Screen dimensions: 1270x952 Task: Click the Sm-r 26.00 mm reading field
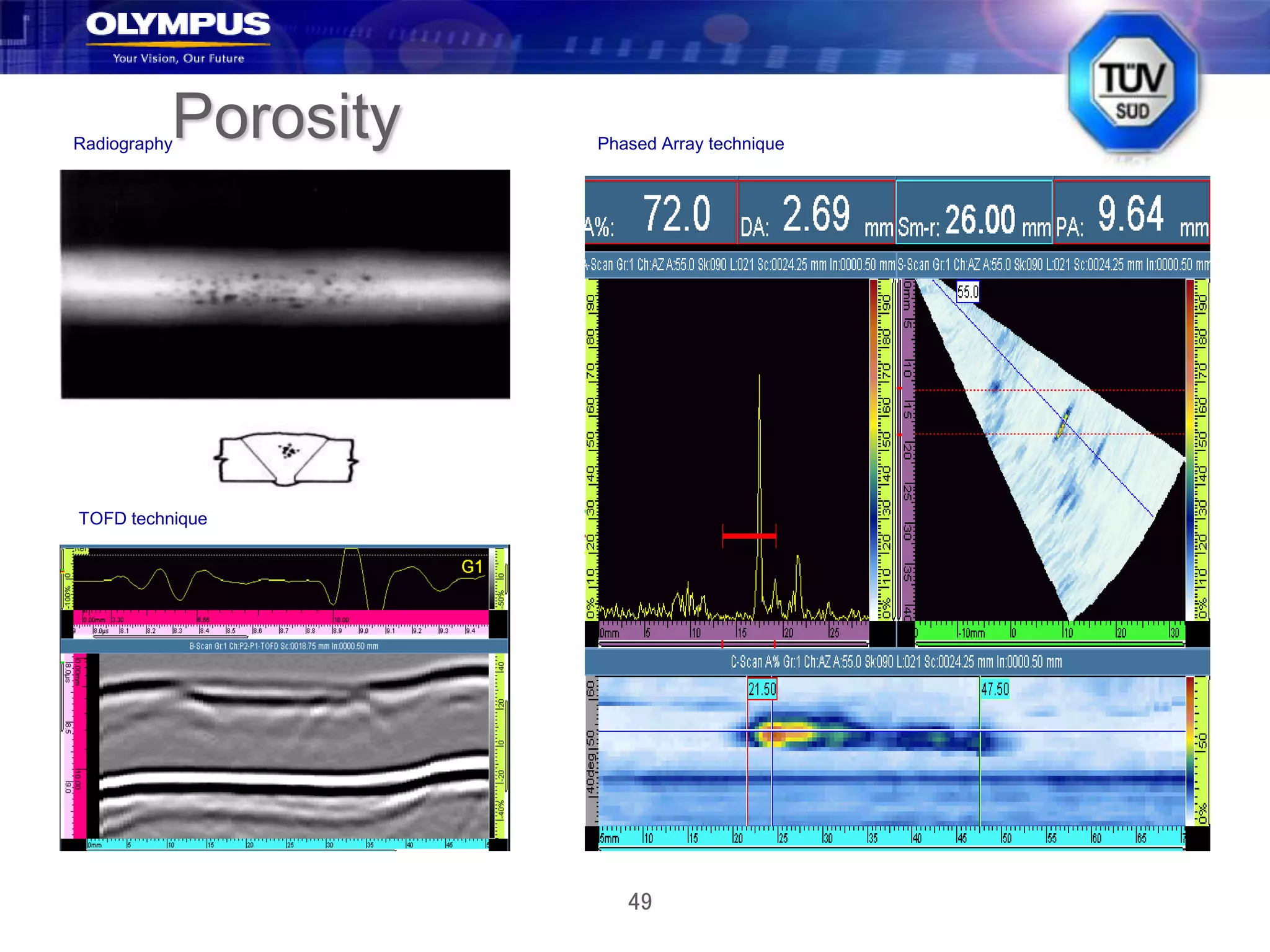[x=974, y=213]
